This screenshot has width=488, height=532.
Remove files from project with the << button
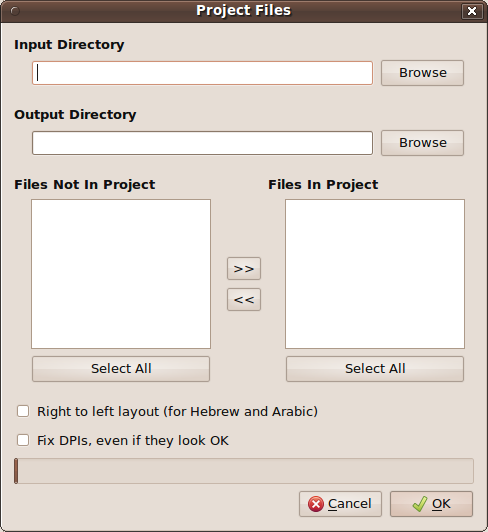(x=244, y=300)
